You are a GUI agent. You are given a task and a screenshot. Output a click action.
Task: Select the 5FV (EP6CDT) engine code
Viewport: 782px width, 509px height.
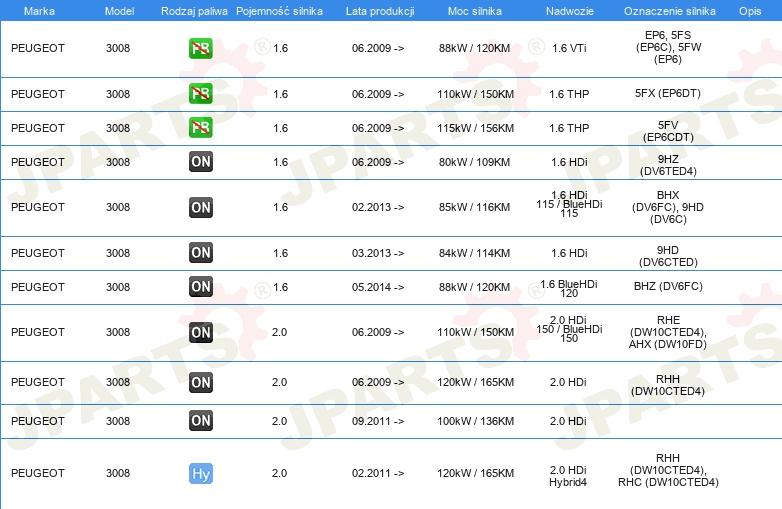click(668, 131)
